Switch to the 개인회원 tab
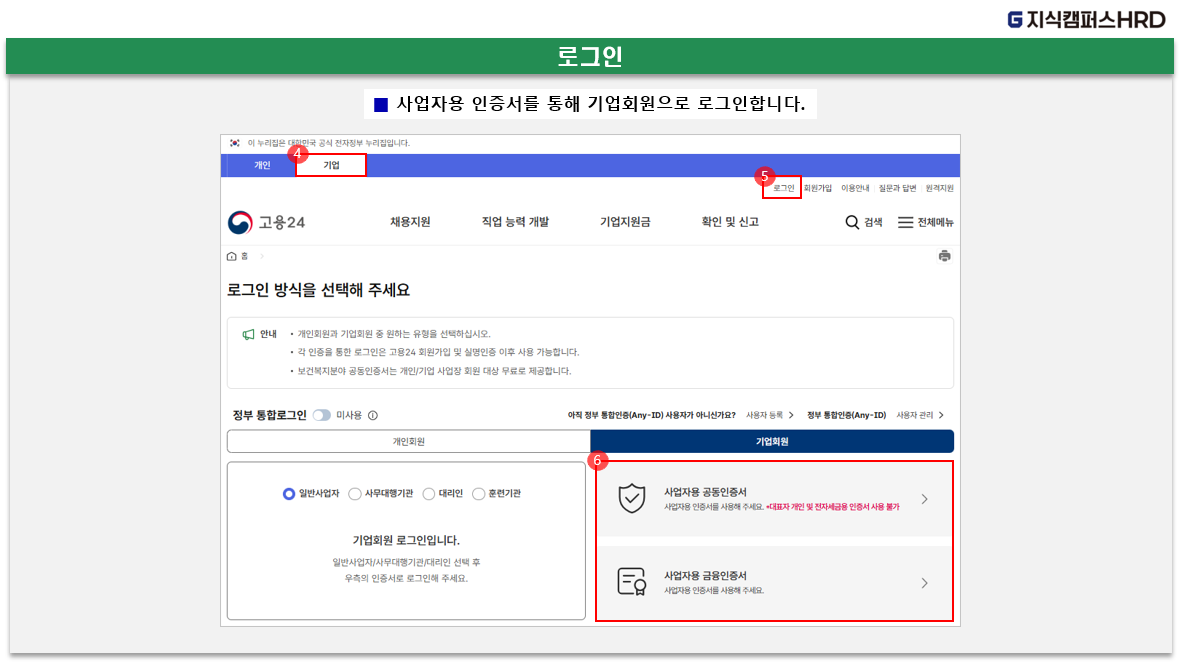This screenshot has width=1181, height=663. tap(408, 441)
